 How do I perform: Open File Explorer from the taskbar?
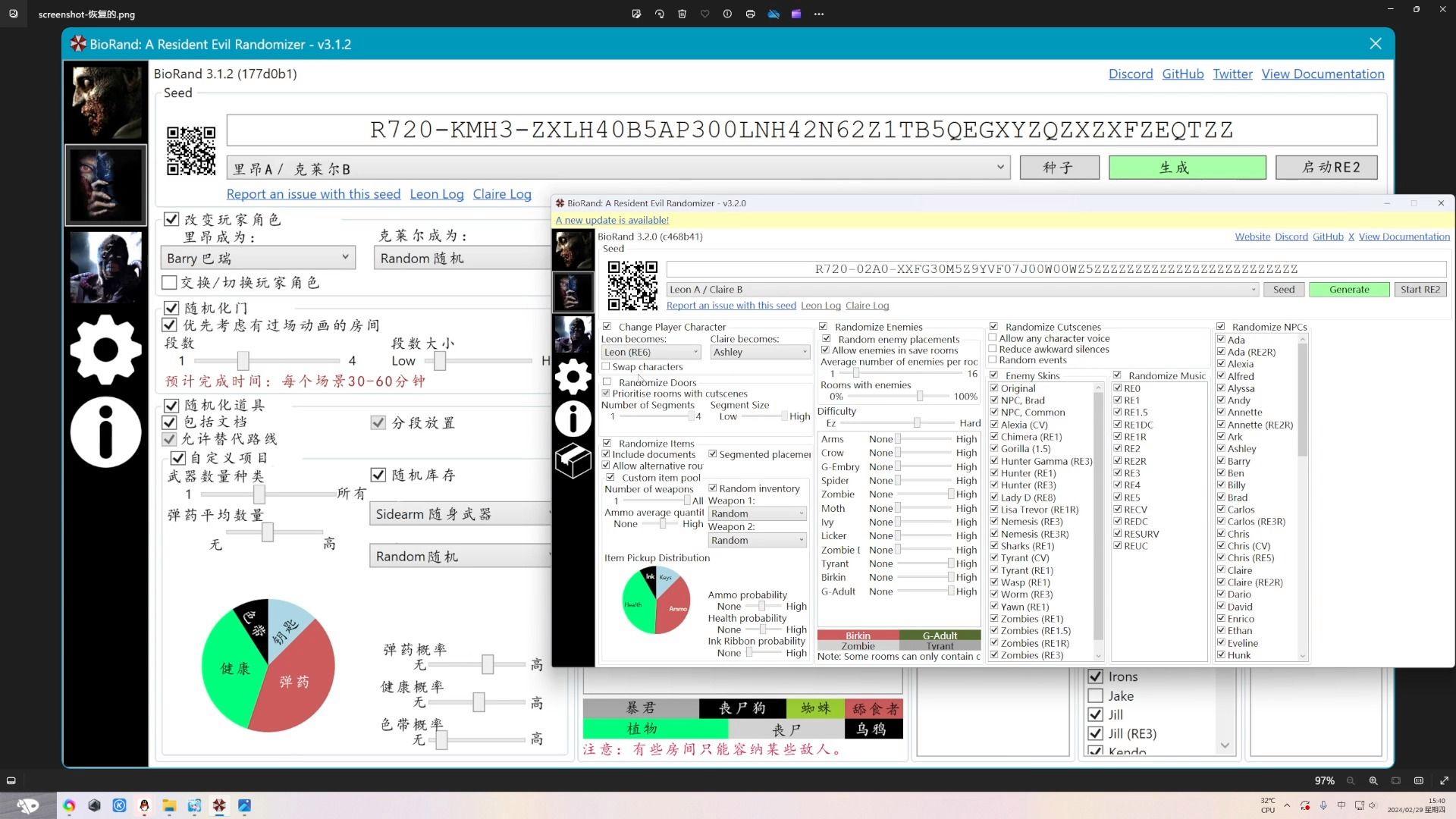pos(169,805)
